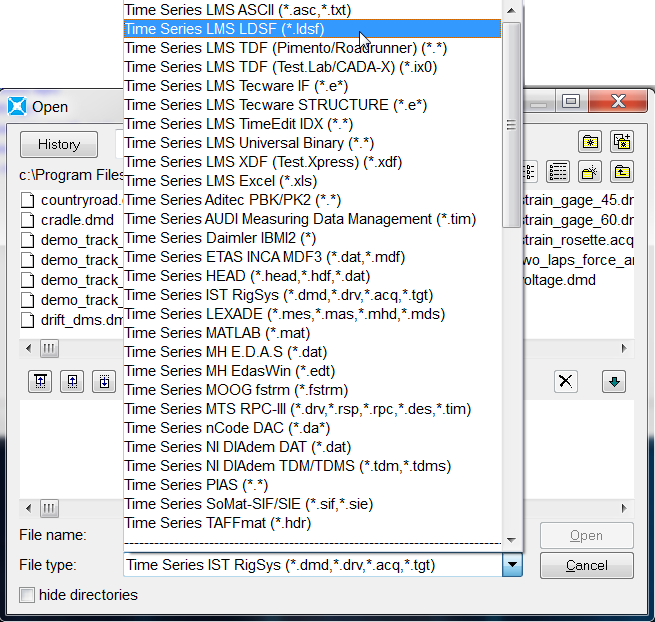Select file strain_gage_45

pyautogui.click(x=578, y=200)
